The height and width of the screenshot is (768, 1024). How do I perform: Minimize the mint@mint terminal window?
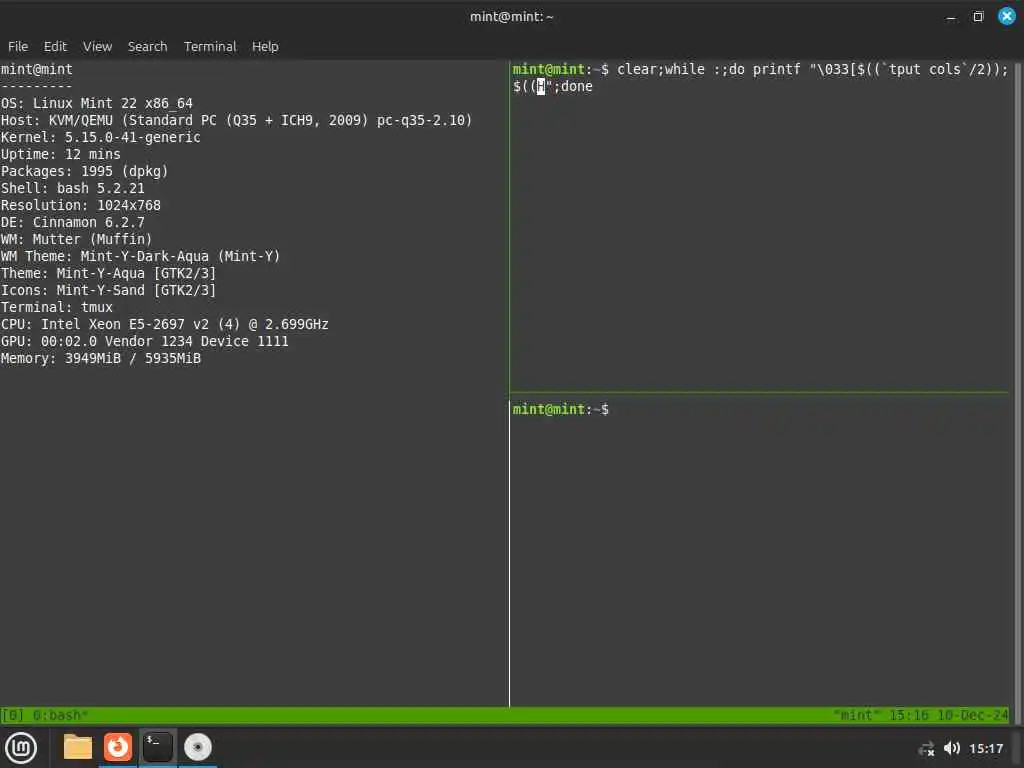pyautogui.click(x=951, y=17)
